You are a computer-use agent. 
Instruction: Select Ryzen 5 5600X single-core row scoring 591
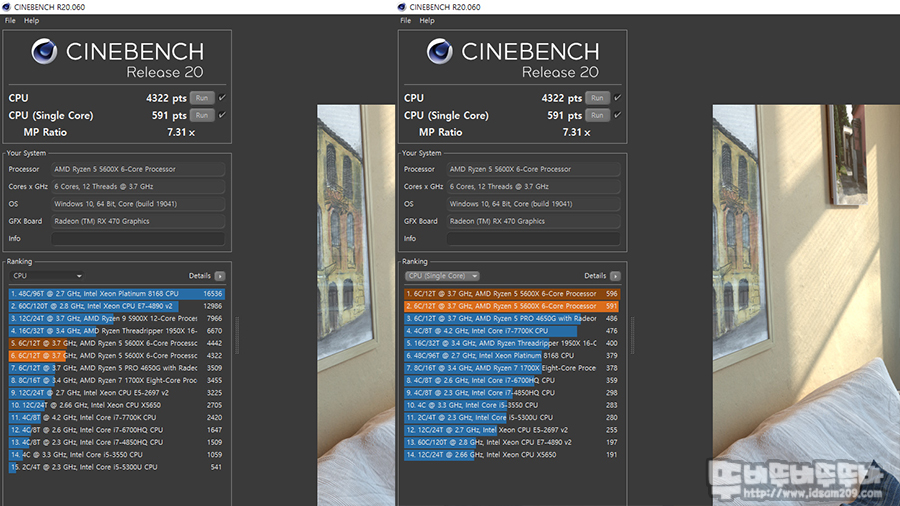(512, 306)
